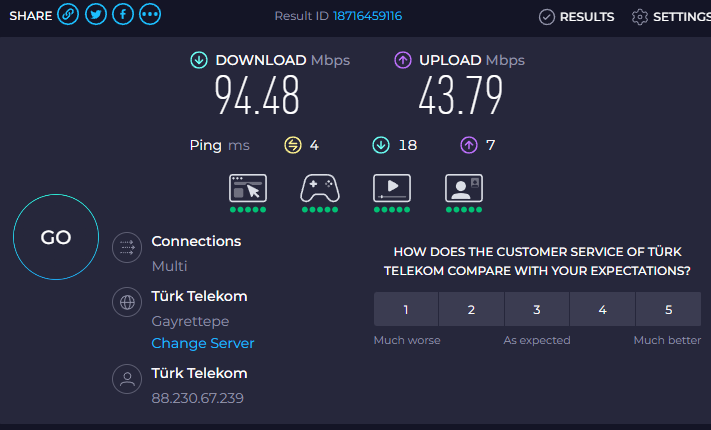Rate customer service as 1
This screenshot has width=711, height=430.
point(406,310)
